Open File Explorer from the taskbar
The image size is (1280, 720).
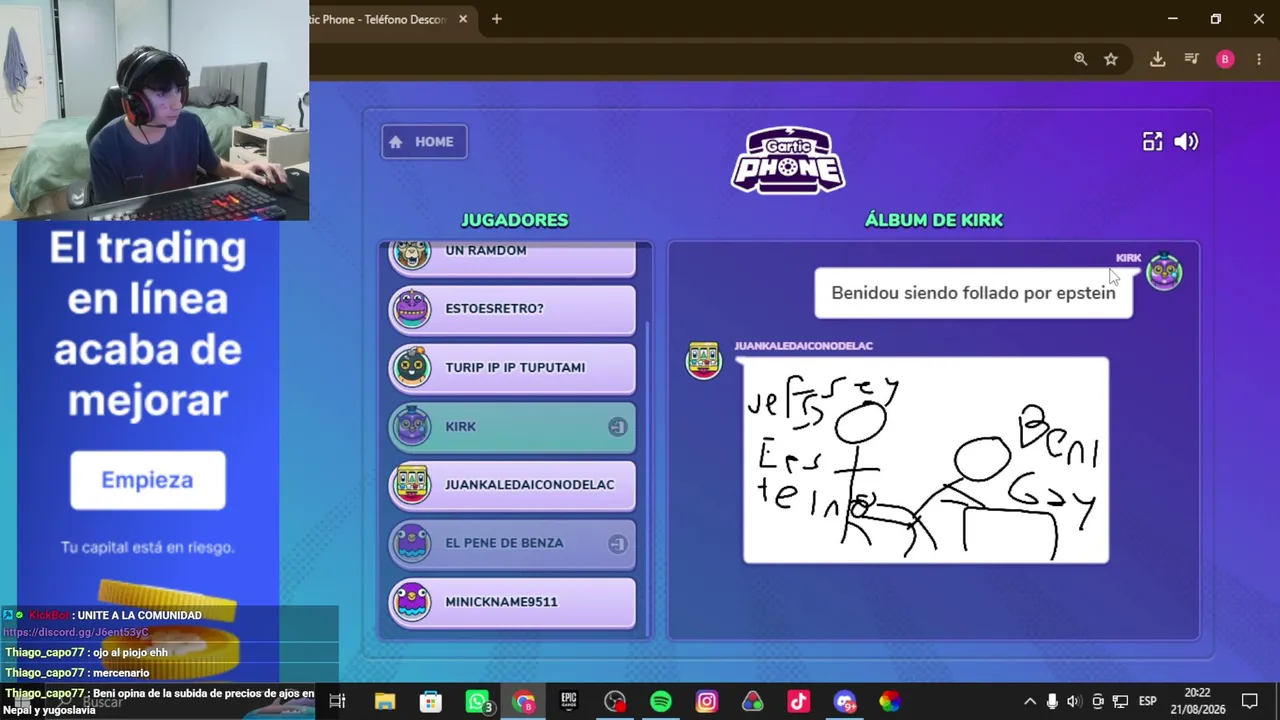tap(385, 702)
